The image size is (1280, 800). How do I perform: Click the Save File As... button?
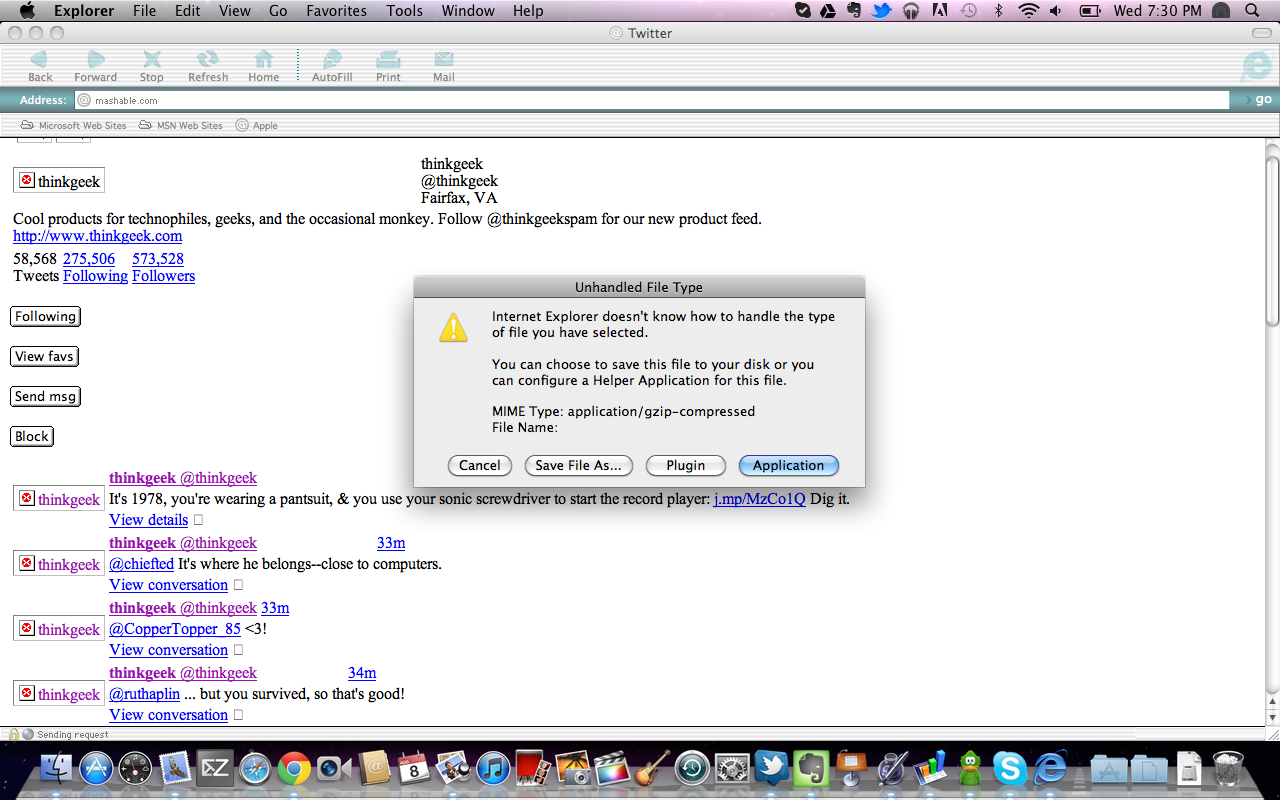tap(578, 465)
